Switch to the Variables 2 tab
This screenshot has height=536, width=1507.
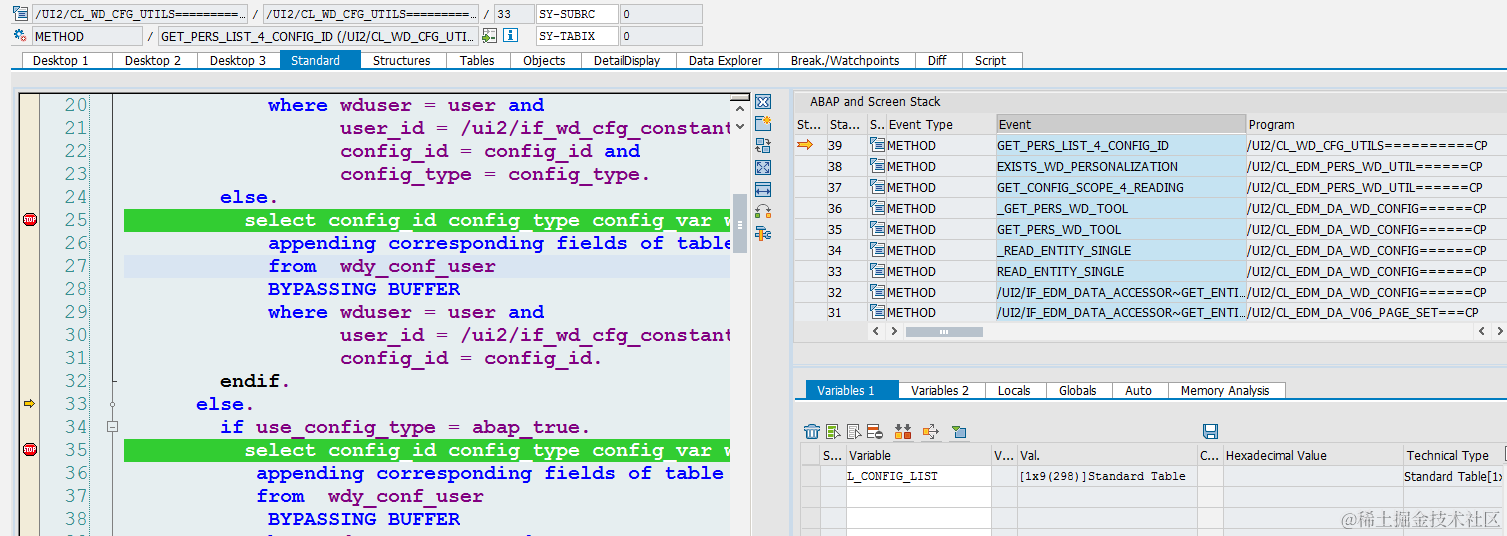pos(940,390)
